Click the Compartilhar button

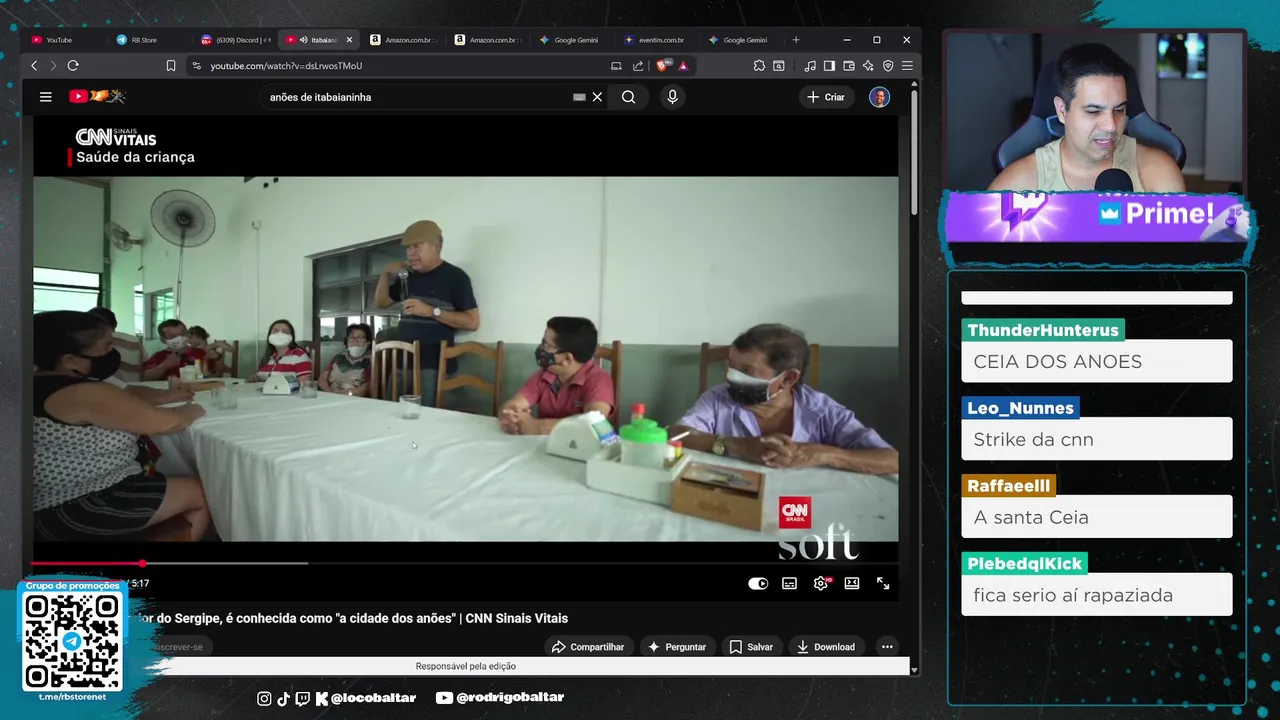(588, 647)
